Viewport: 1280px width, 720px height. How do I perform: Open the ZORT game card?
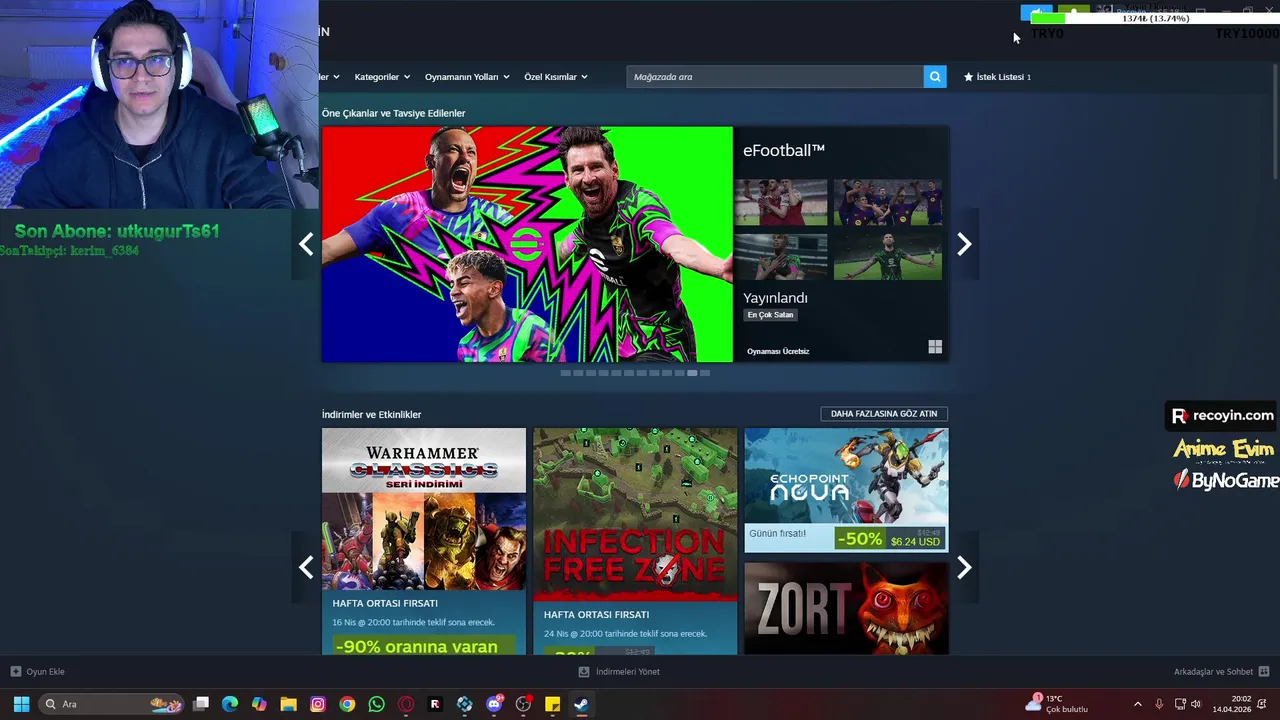click(846, 608)
